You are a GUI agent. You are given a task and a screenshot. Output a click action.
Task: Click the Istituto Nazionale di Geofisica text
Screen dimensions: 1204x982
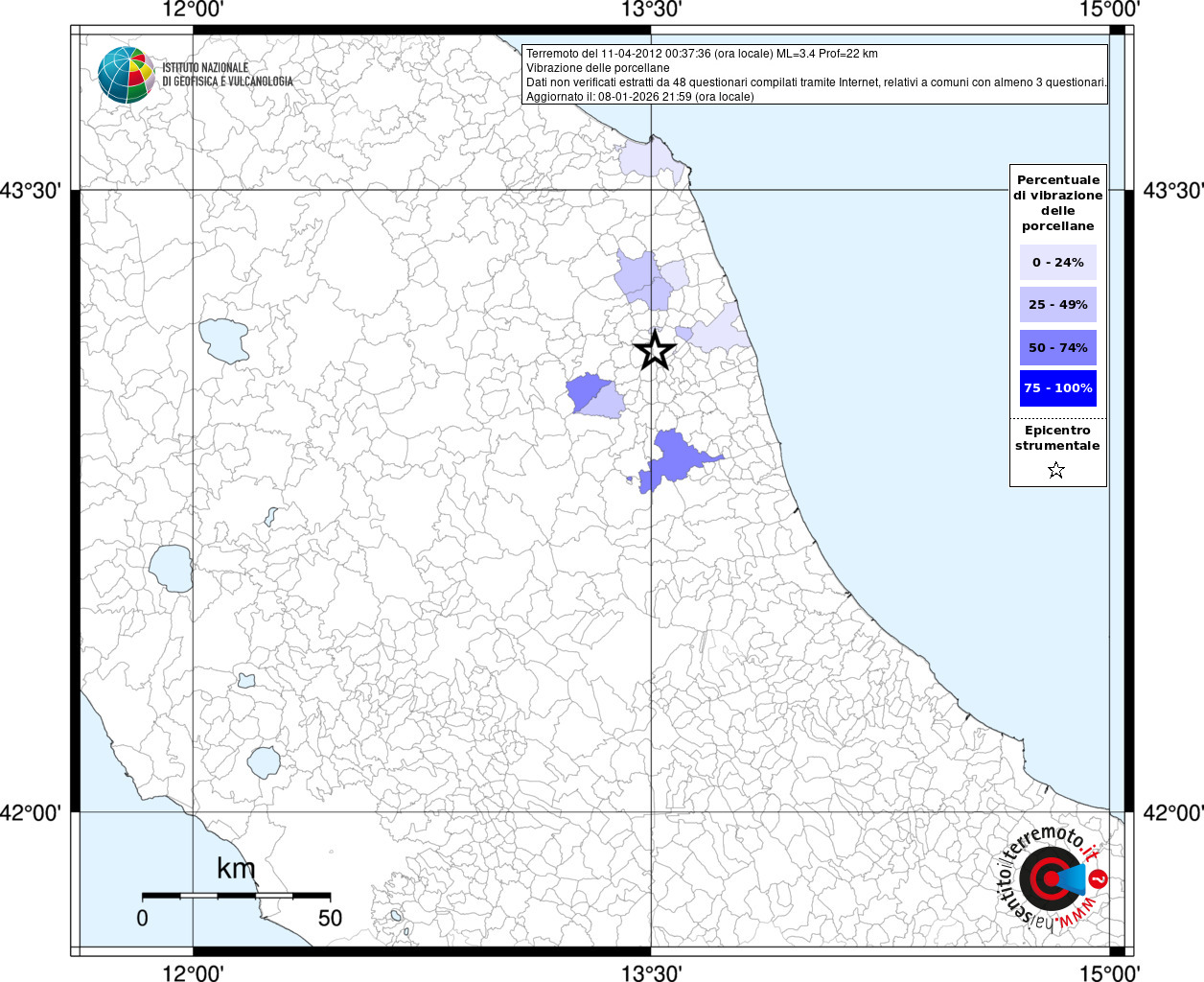[227, 75]
